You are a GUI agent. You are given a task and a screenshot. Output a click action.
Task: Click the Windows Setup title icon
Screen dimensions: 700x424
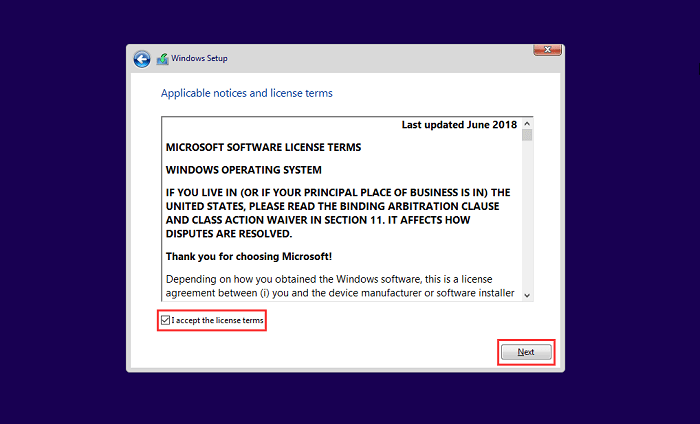(x=162, y=59)
